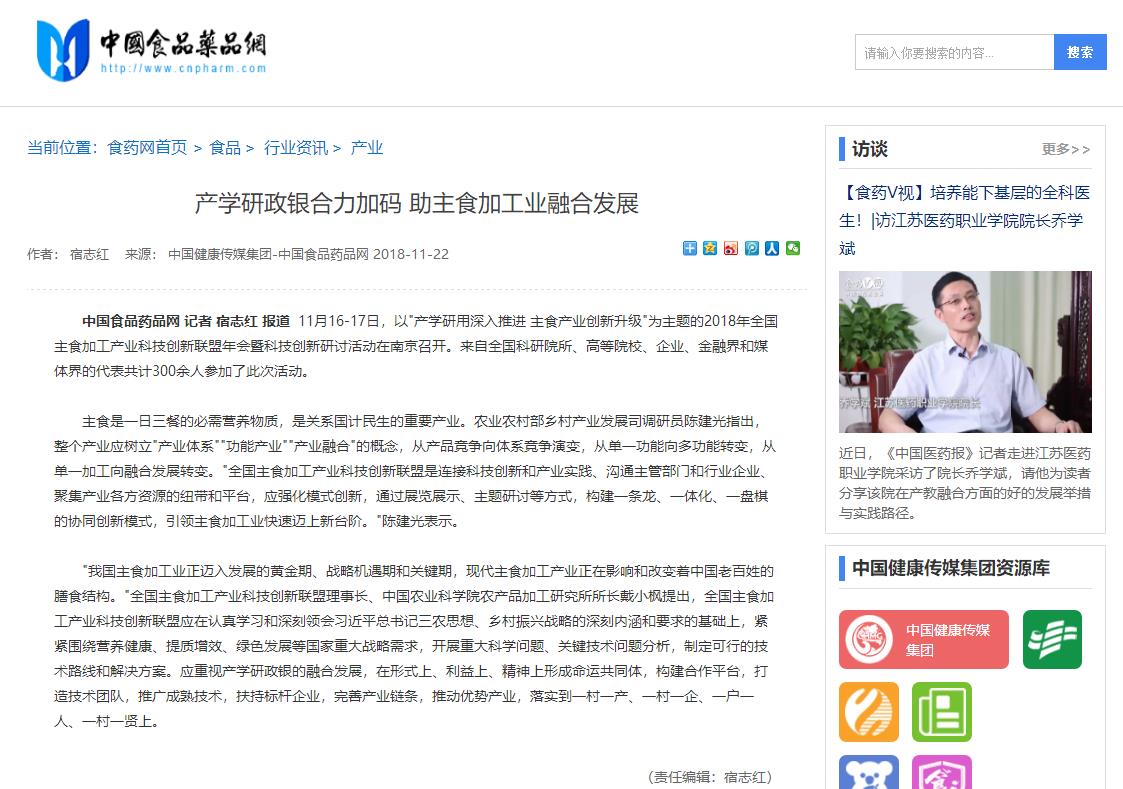
Task: Share article to QQ Zone star icon
Action: [710, 248]
